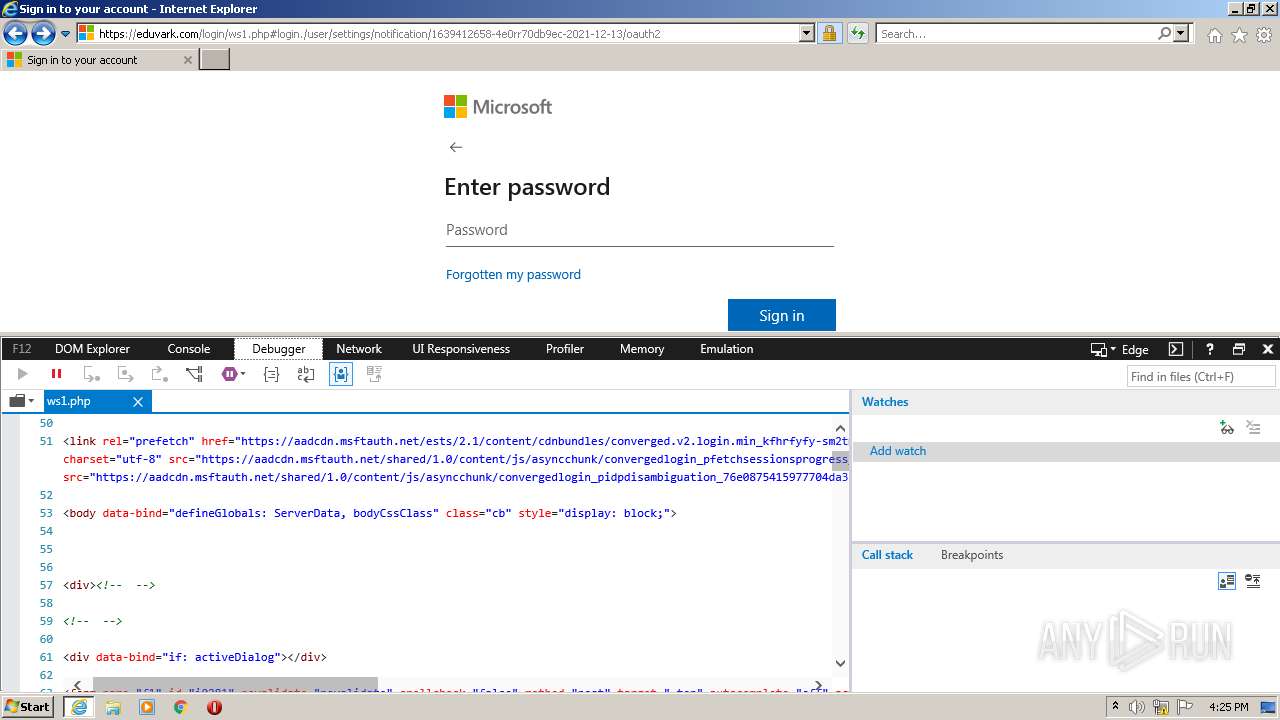1280x720 pixels.
Task: Click the Step over debugger icon
Action: [126, 374]
